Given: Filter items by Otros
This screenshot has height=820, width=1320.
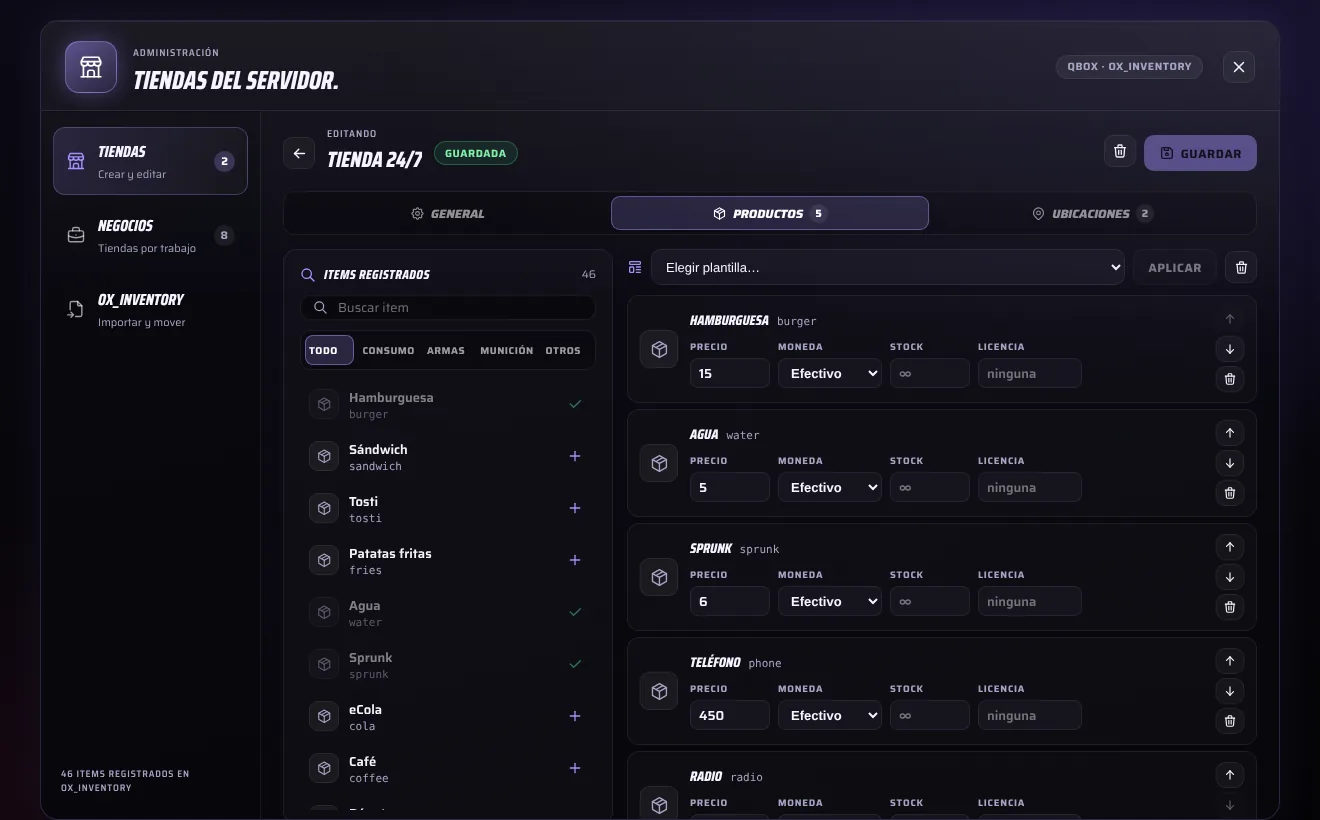Looking at the screenshot, I should point(563,351).
